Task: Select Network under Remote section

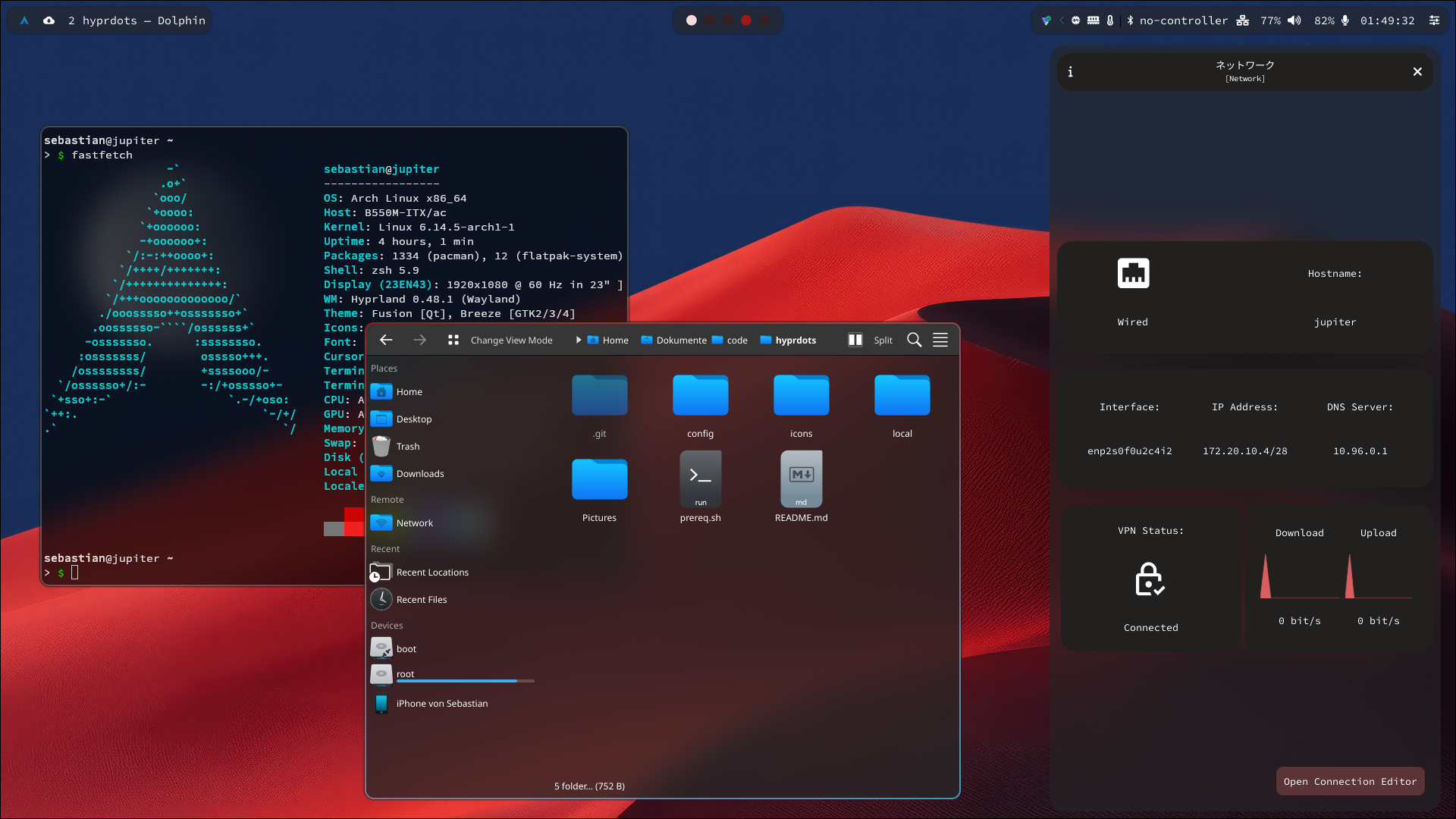Action: coord(414,523)
